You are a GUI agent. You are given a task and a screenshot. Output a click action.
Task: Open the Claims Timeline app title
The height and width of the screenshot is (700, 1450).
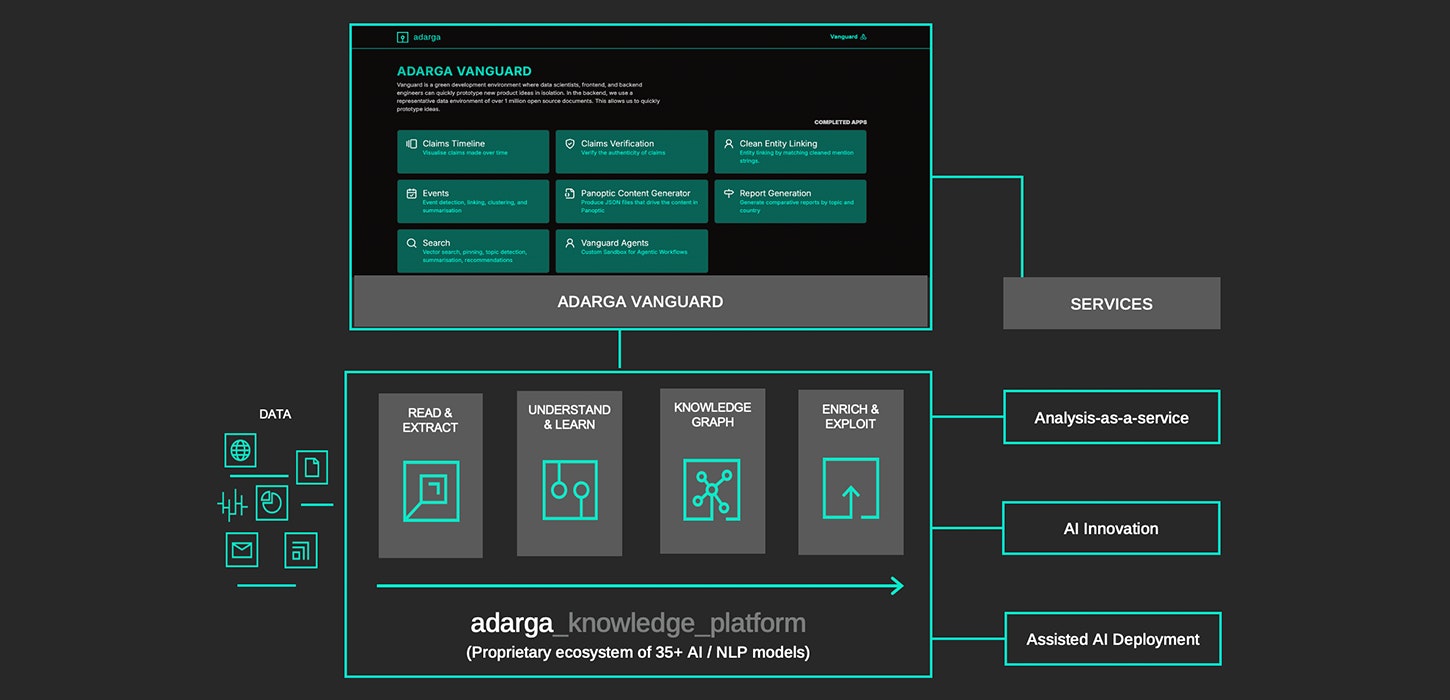(x=453, y=144)
